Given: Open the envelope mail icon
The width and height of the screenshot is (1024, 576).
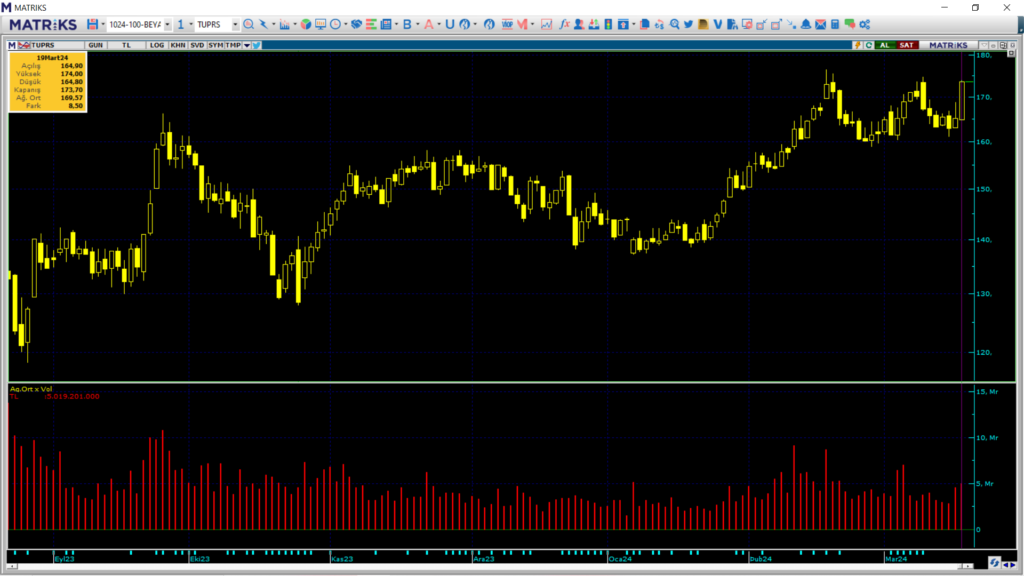Looking at the screenshot, I should pos(820,24).
